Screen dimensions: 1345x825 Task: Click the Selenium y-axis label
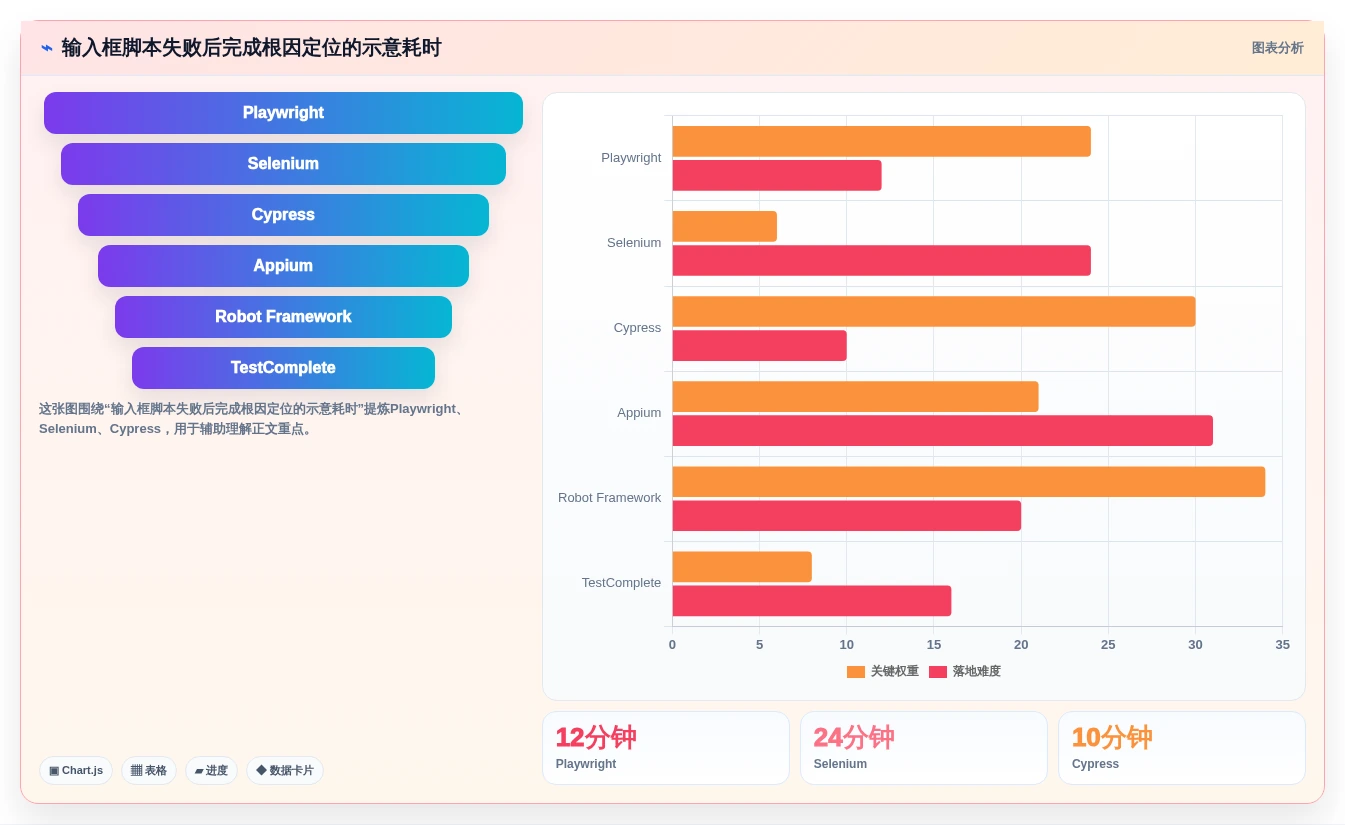click(634, 243)
